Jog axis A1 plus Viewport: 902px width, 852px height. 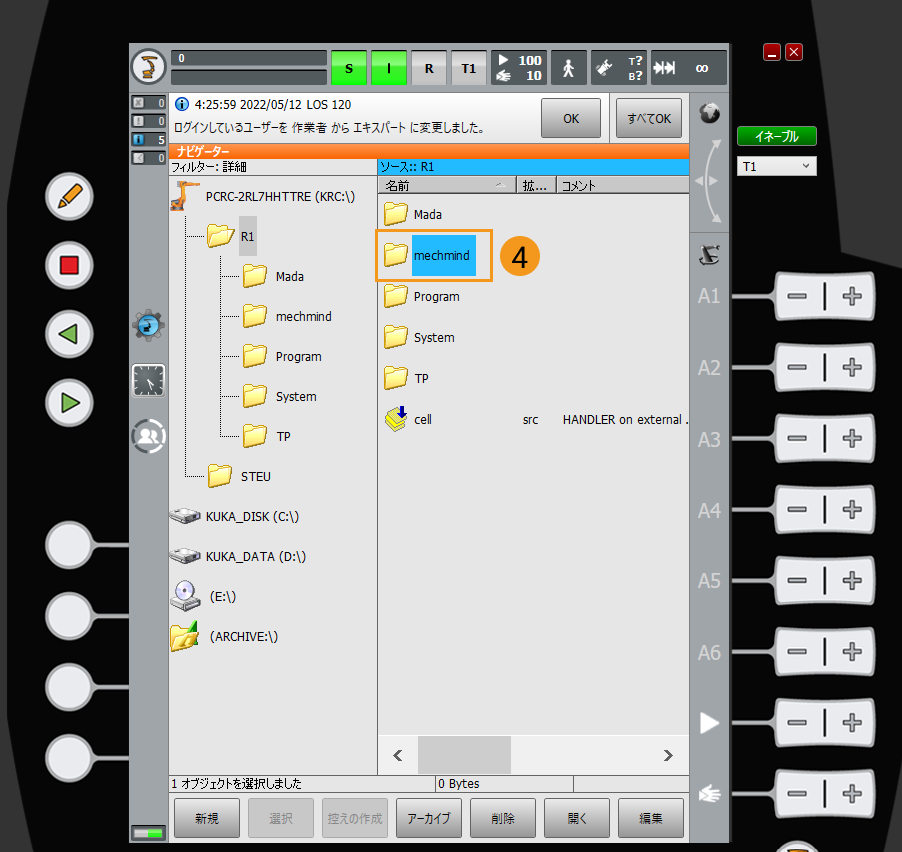coord(851,296)
